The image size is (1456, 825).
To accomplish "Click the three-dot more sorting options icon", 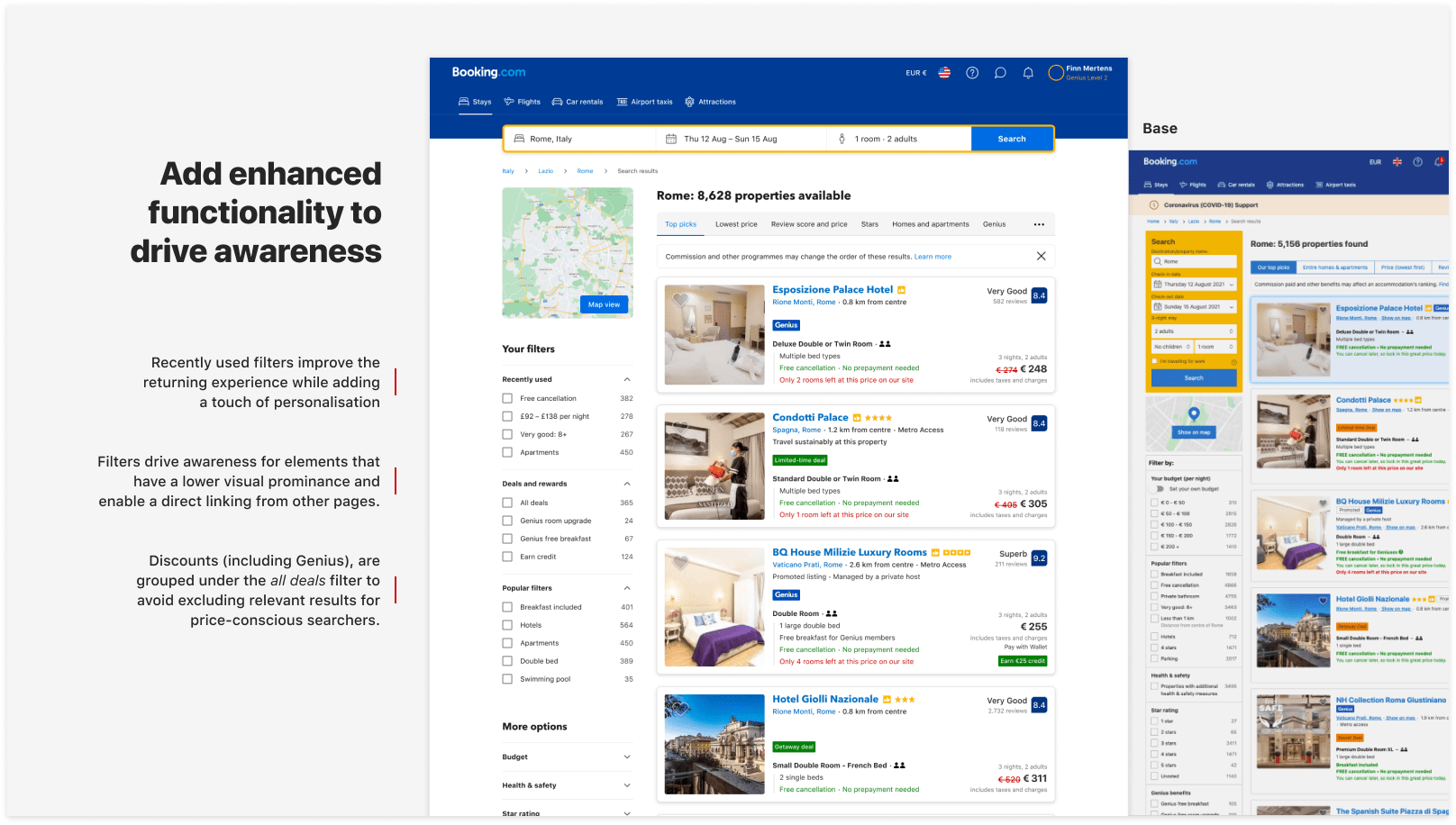I will (1039, 224).
